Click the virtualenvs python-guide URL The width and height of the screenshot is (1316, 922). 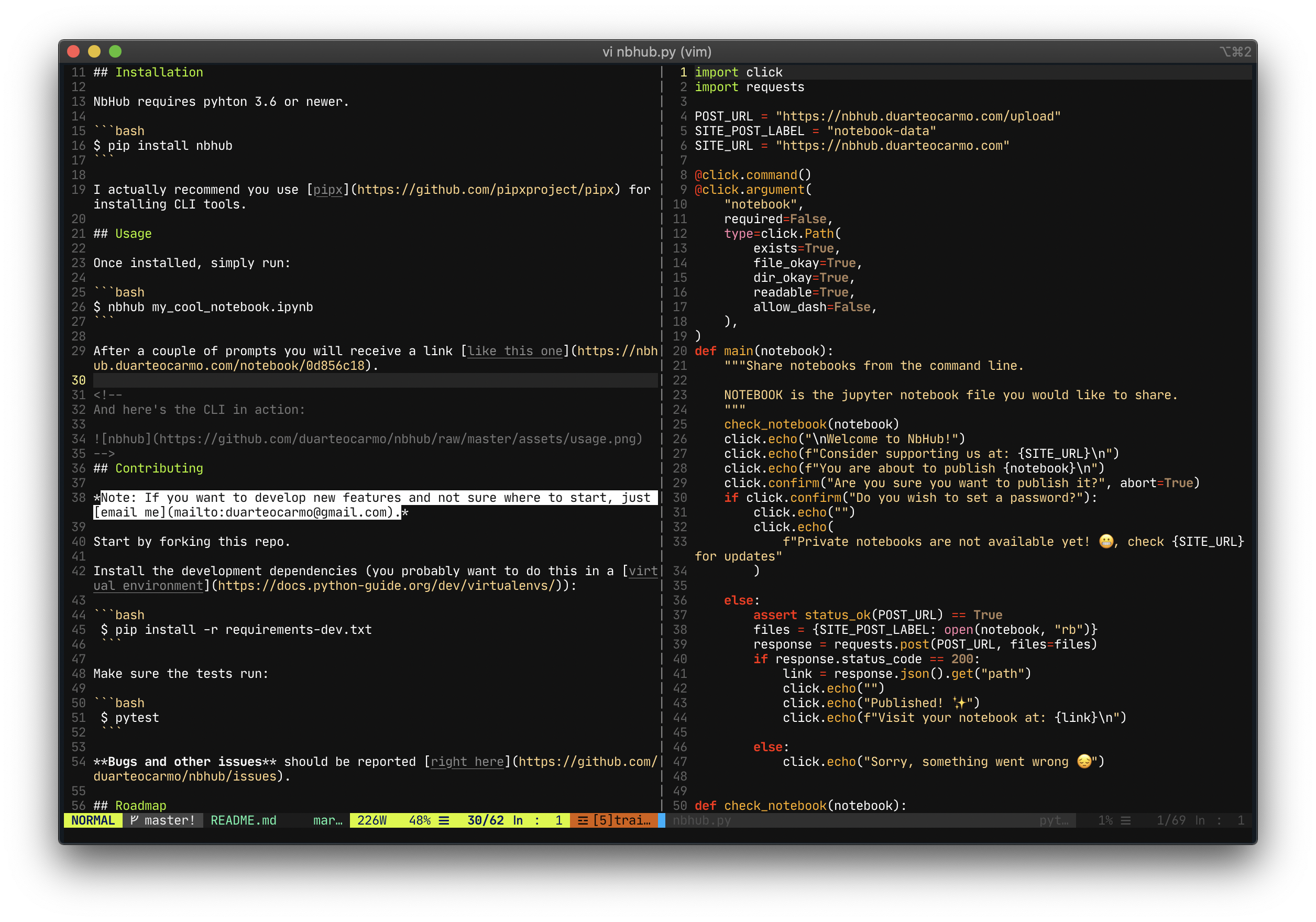coord(386,586)
